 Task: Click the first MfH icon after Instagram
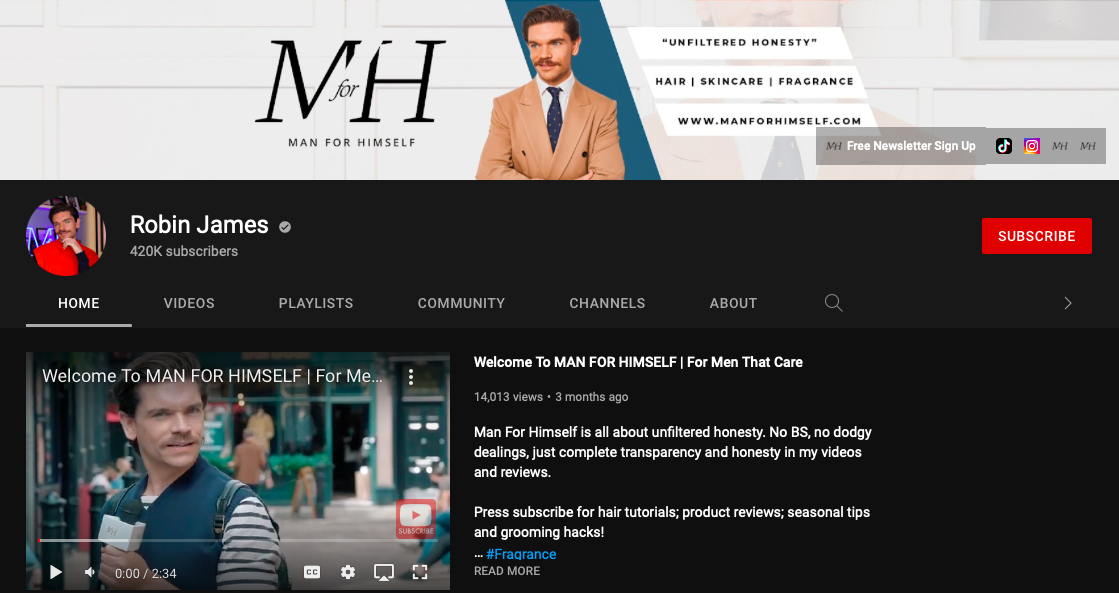[1060, 146]
